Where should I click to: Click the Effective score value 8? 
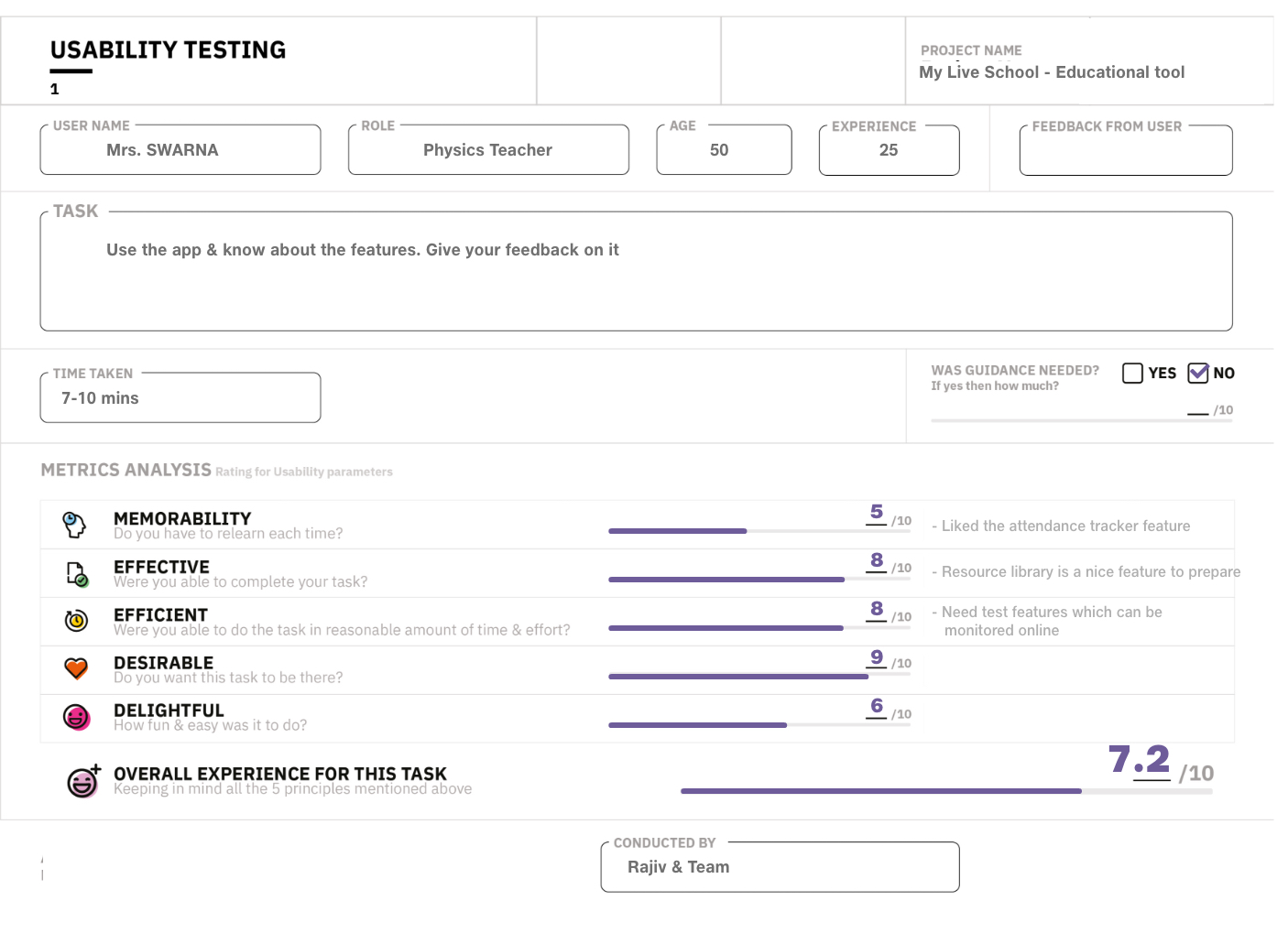click(877, 560)
